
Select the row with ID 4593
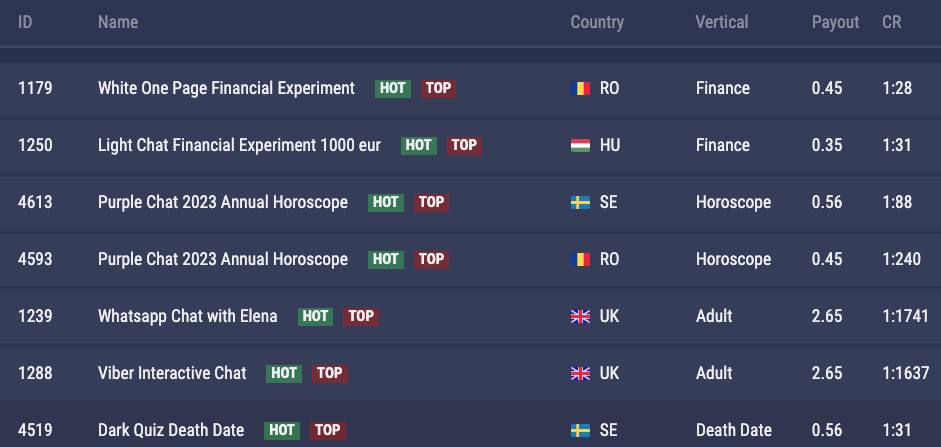(x=470, y=259)
